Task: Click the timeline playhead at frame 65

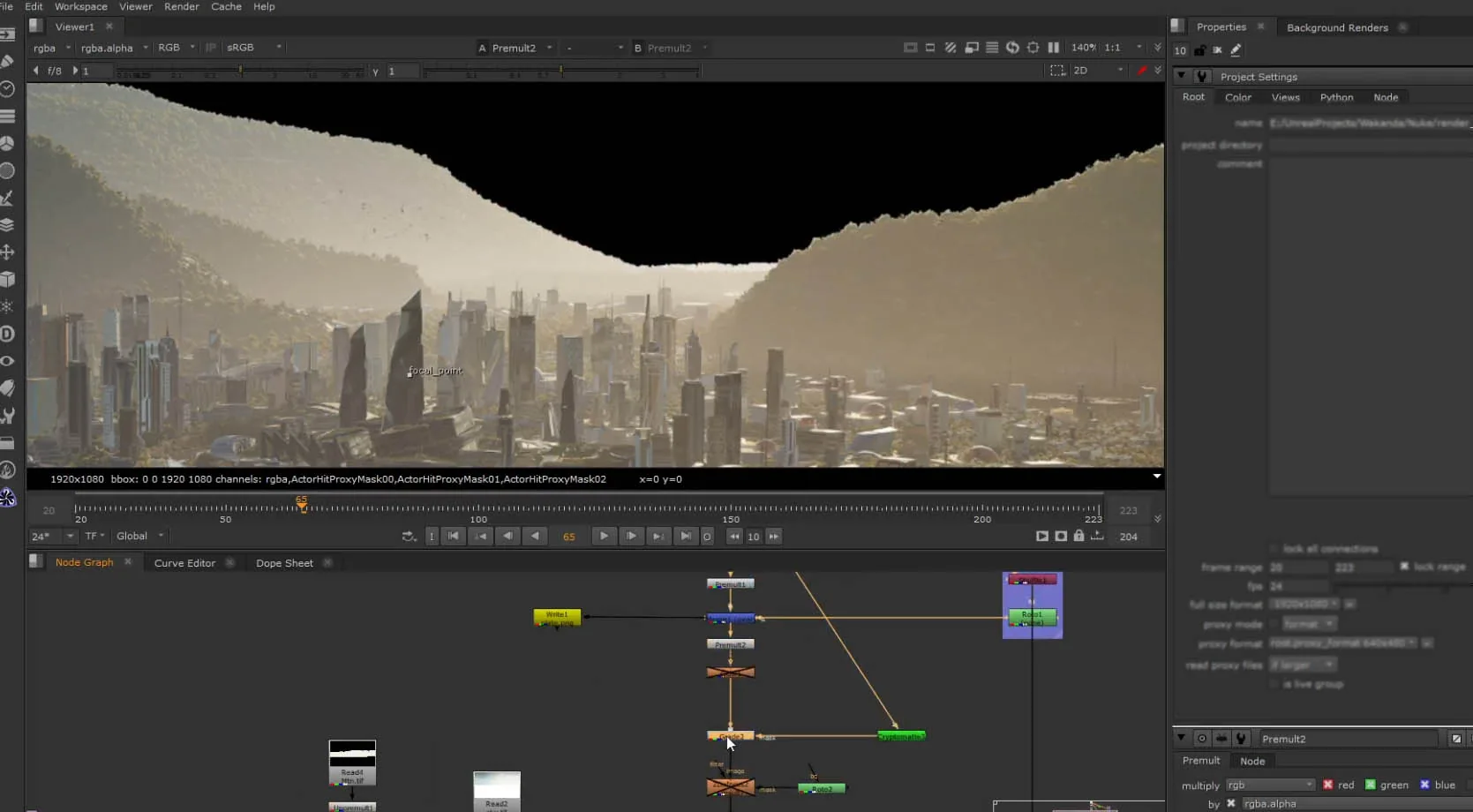Action: [302, 504]
